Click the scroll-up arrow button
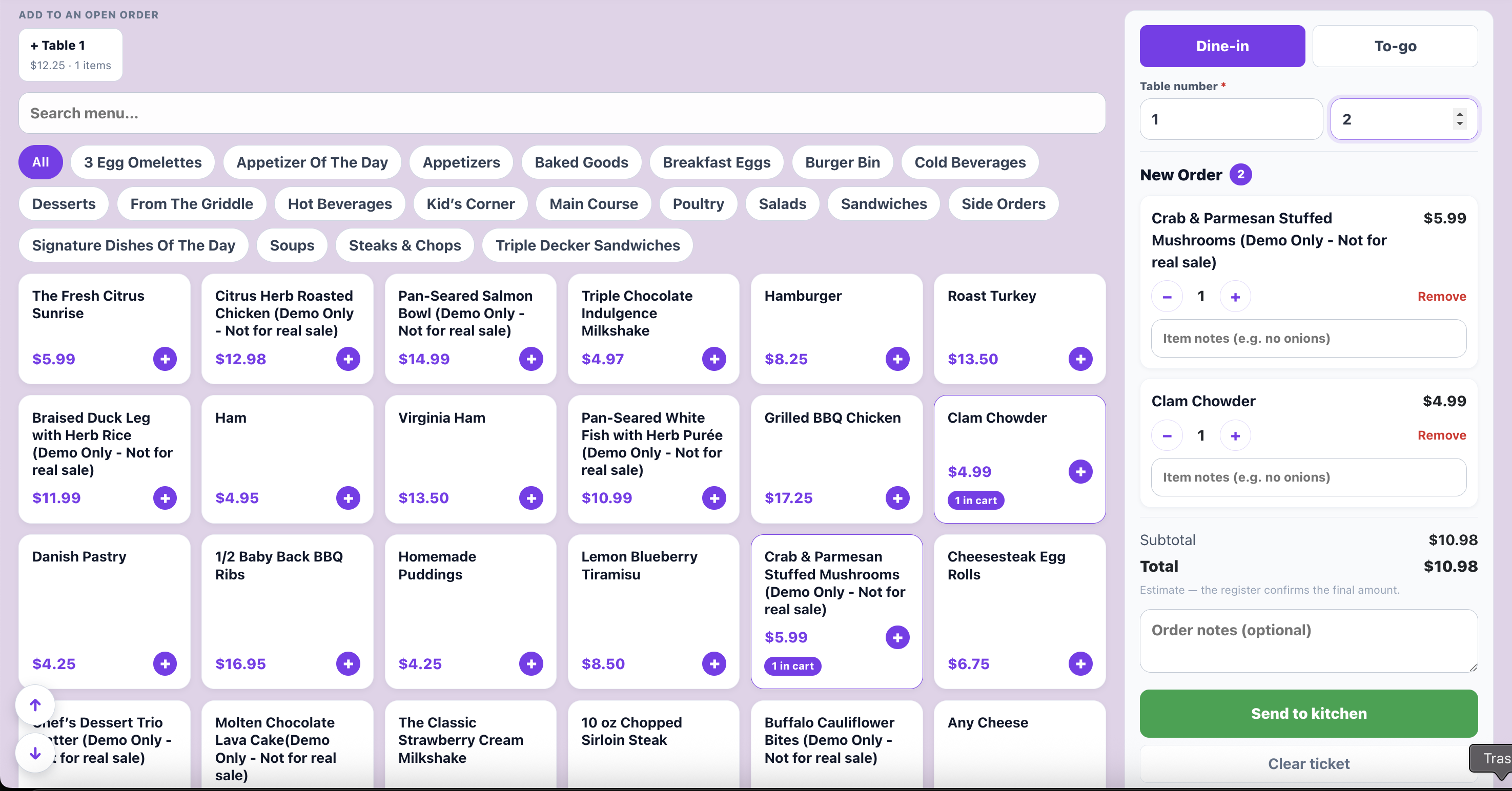1512x791 pixels. [35, 704]
